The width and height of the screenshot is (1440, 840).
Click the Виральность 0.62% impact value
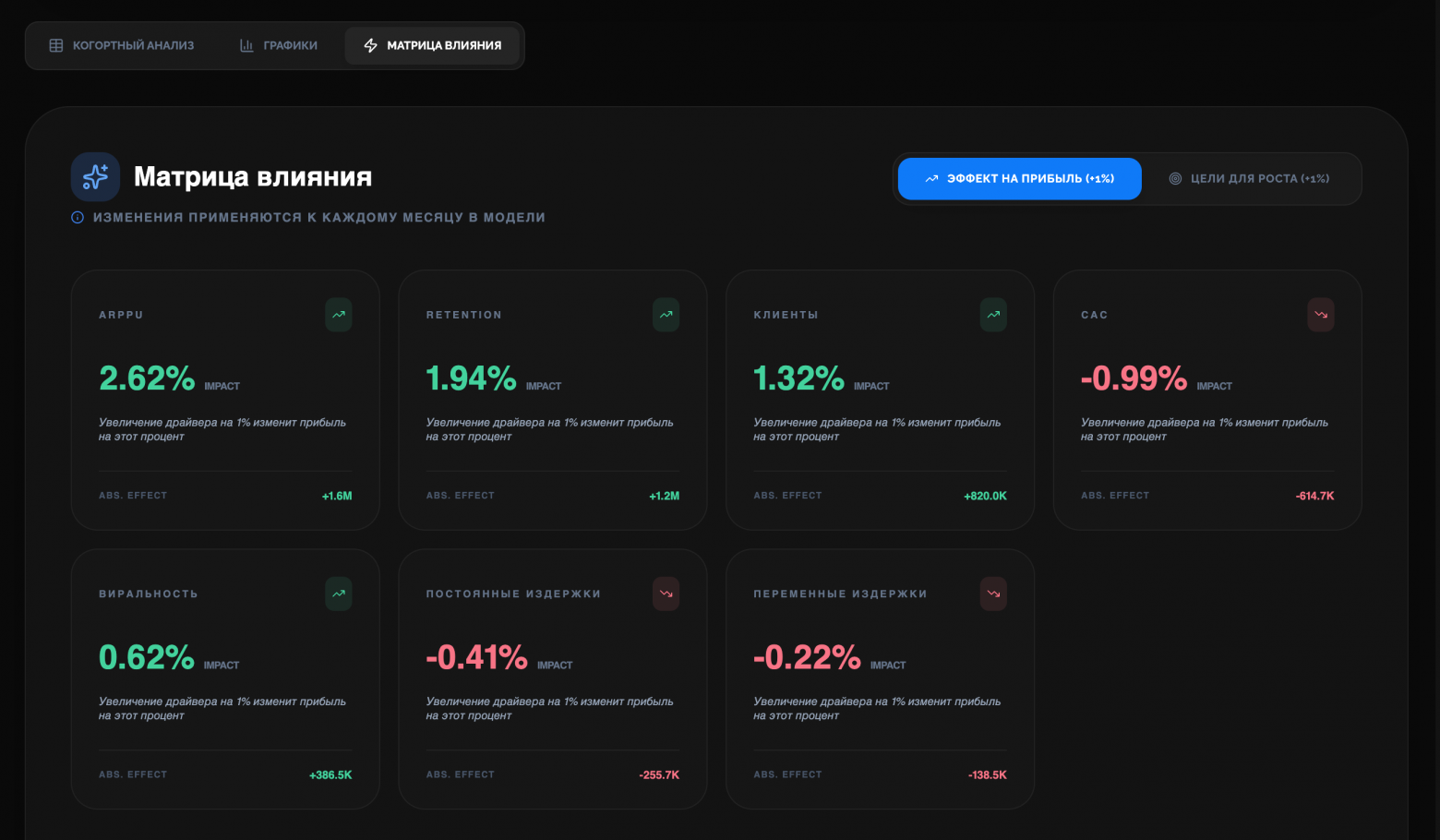pyautogui.click(x=147, y=657)
